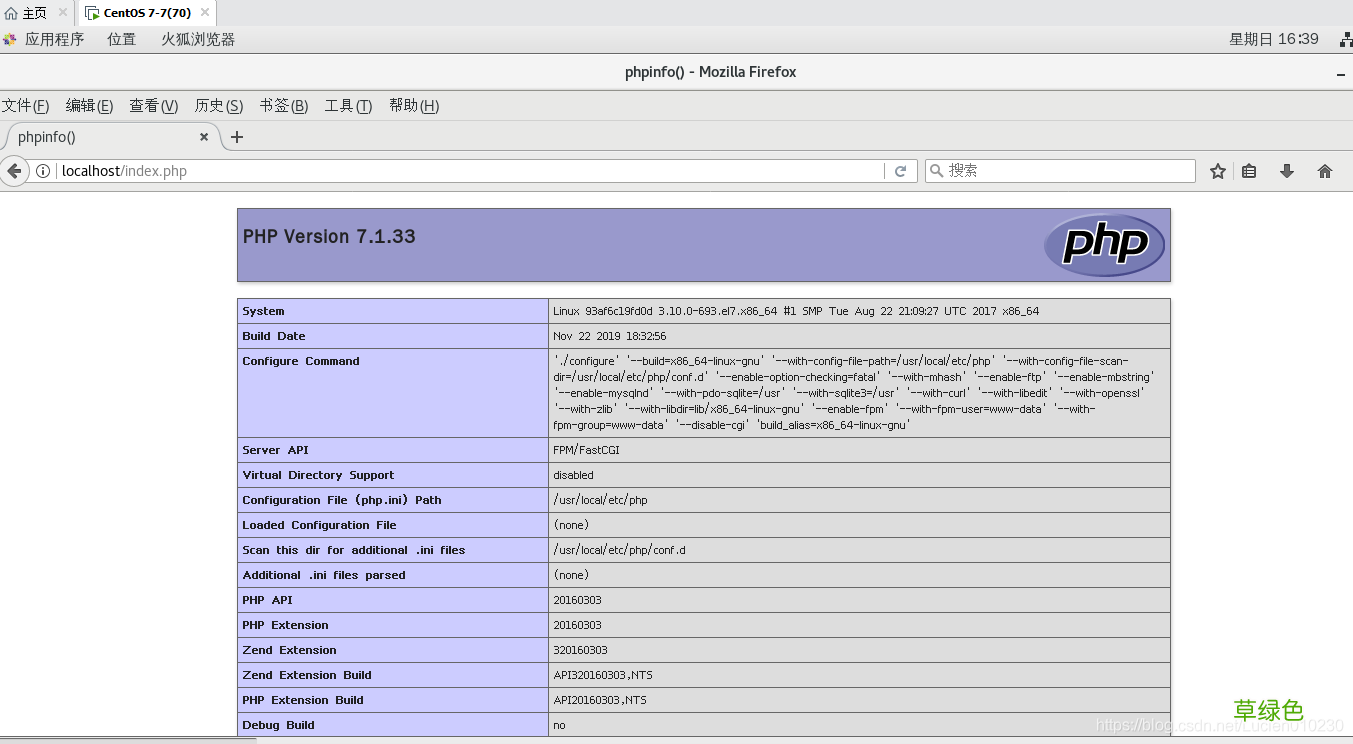The width and height of the screenshot is (1353, 744).
Task: Click the API20160303,NTS value
Action: pos(600,700)
